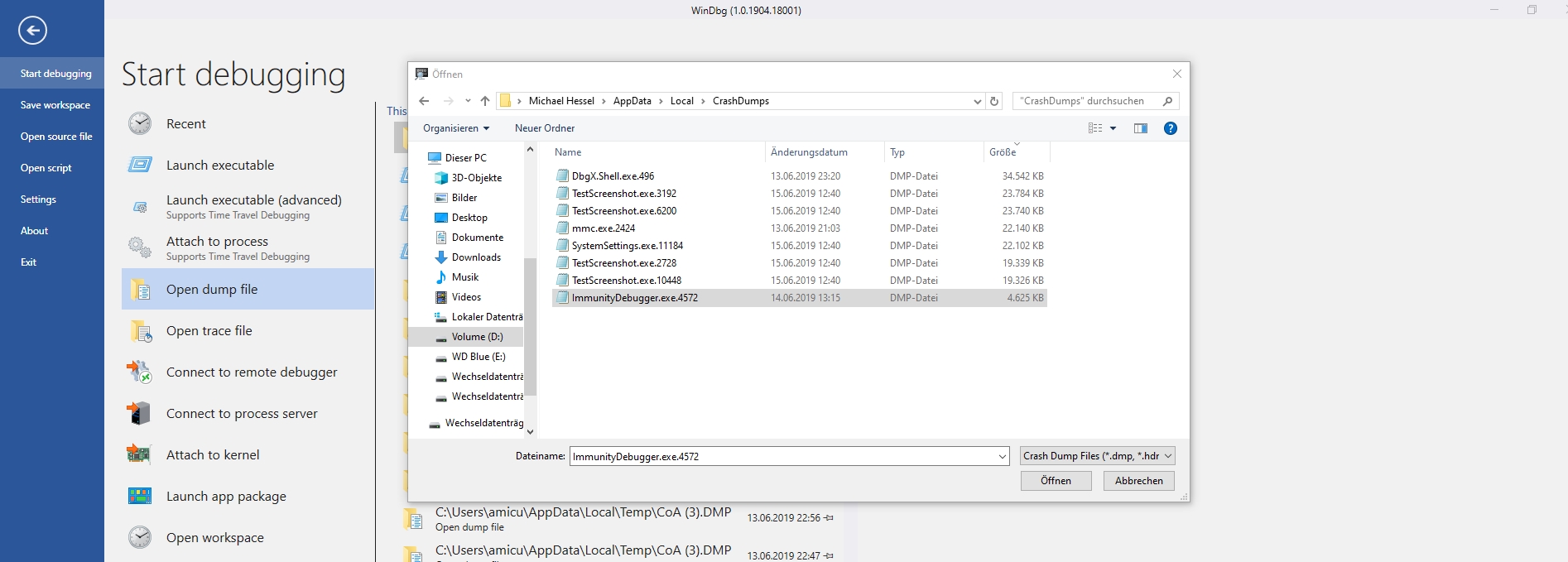Click the Open trace file icon
Image resolution: width=1568 pixels, height=562 pixels.
[x=141, y=331]
